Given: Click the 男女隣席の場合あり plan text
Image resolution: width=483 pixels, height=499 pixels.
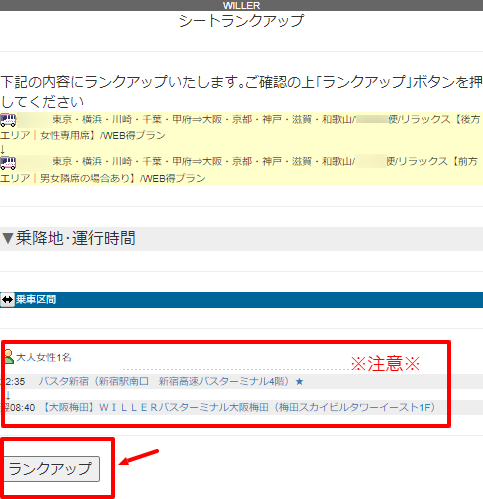Looking at the screenshot, I should coord(85,178).
